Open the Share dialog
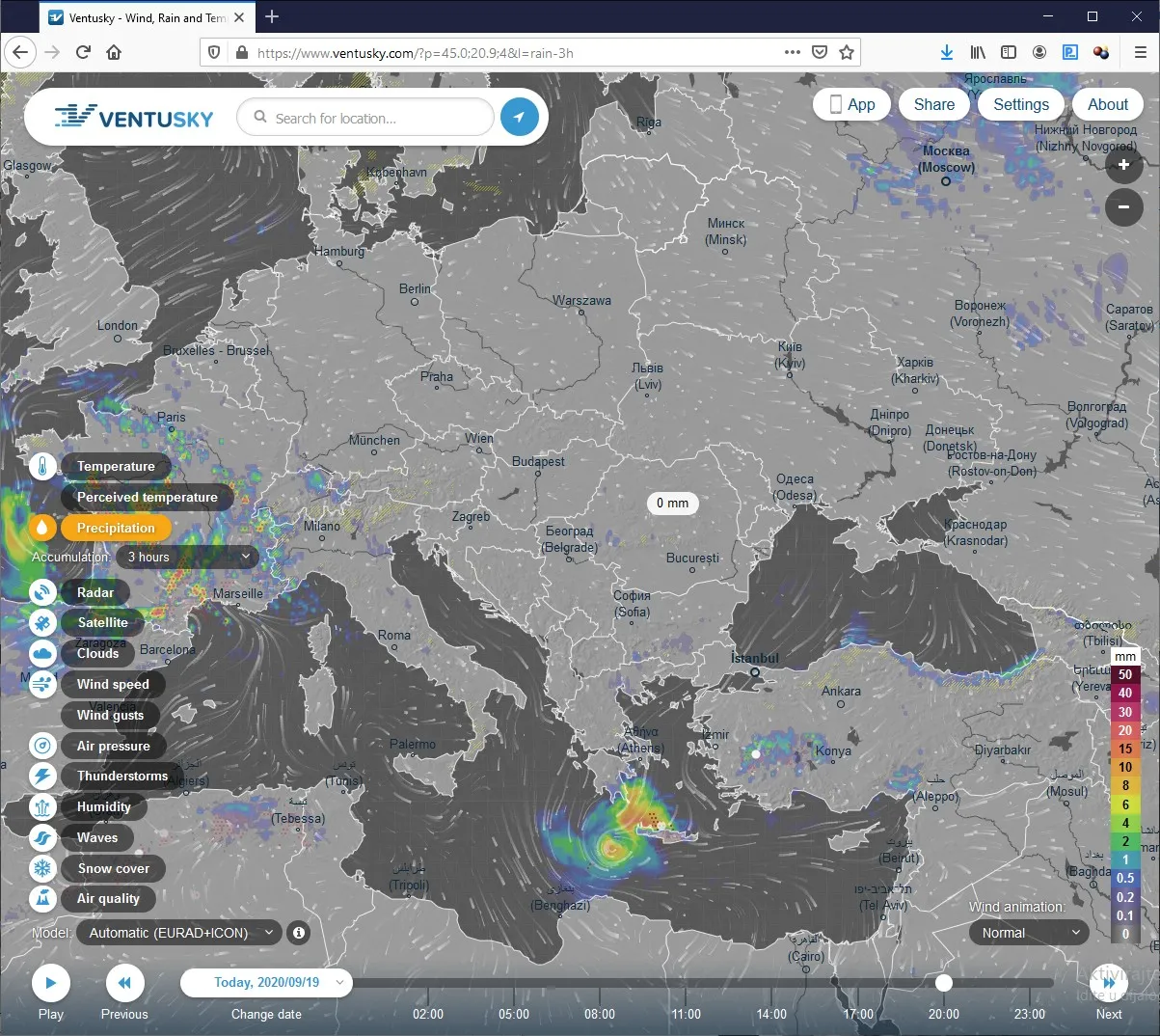1160x1036 pixels. (934, 104)
